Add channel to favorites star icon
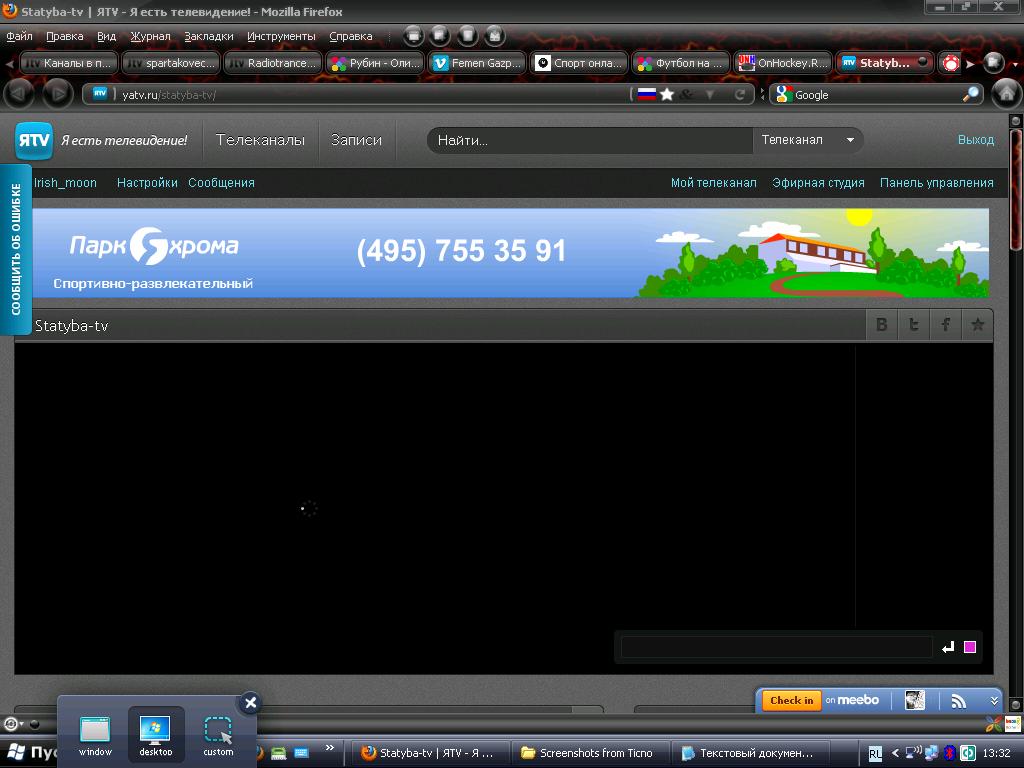The width and height of the screenshot is (1024, 768). tap(978, 325)
